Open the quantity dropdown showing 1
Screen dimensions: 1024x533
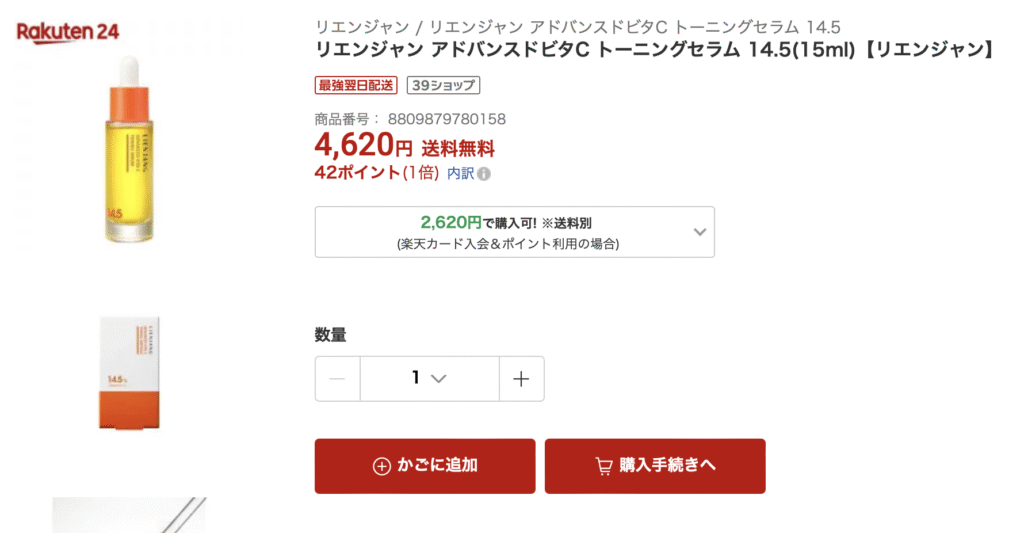click(429, 379)
